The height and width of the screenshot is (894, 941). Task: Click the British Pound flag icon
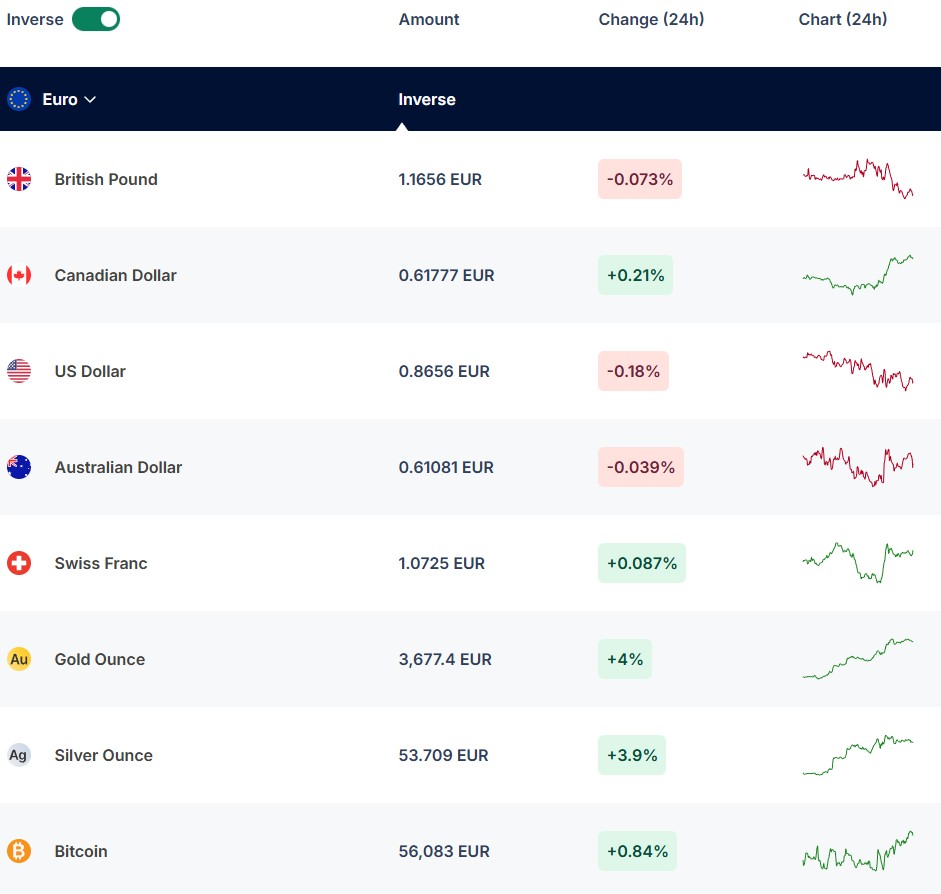tap(19, 179)
